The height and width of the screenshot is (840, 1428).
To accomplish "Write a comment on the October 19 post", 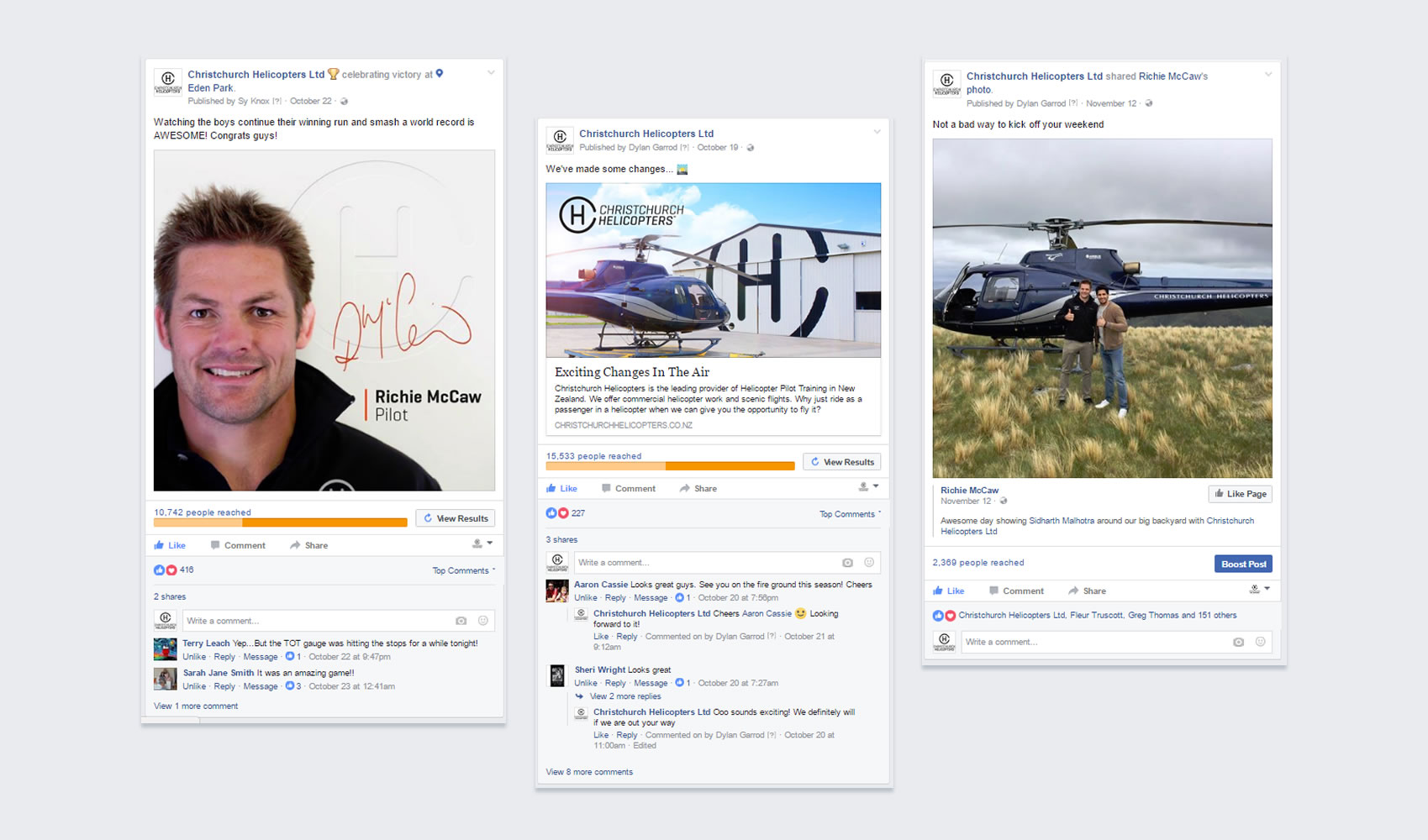I will click(727, 563).
